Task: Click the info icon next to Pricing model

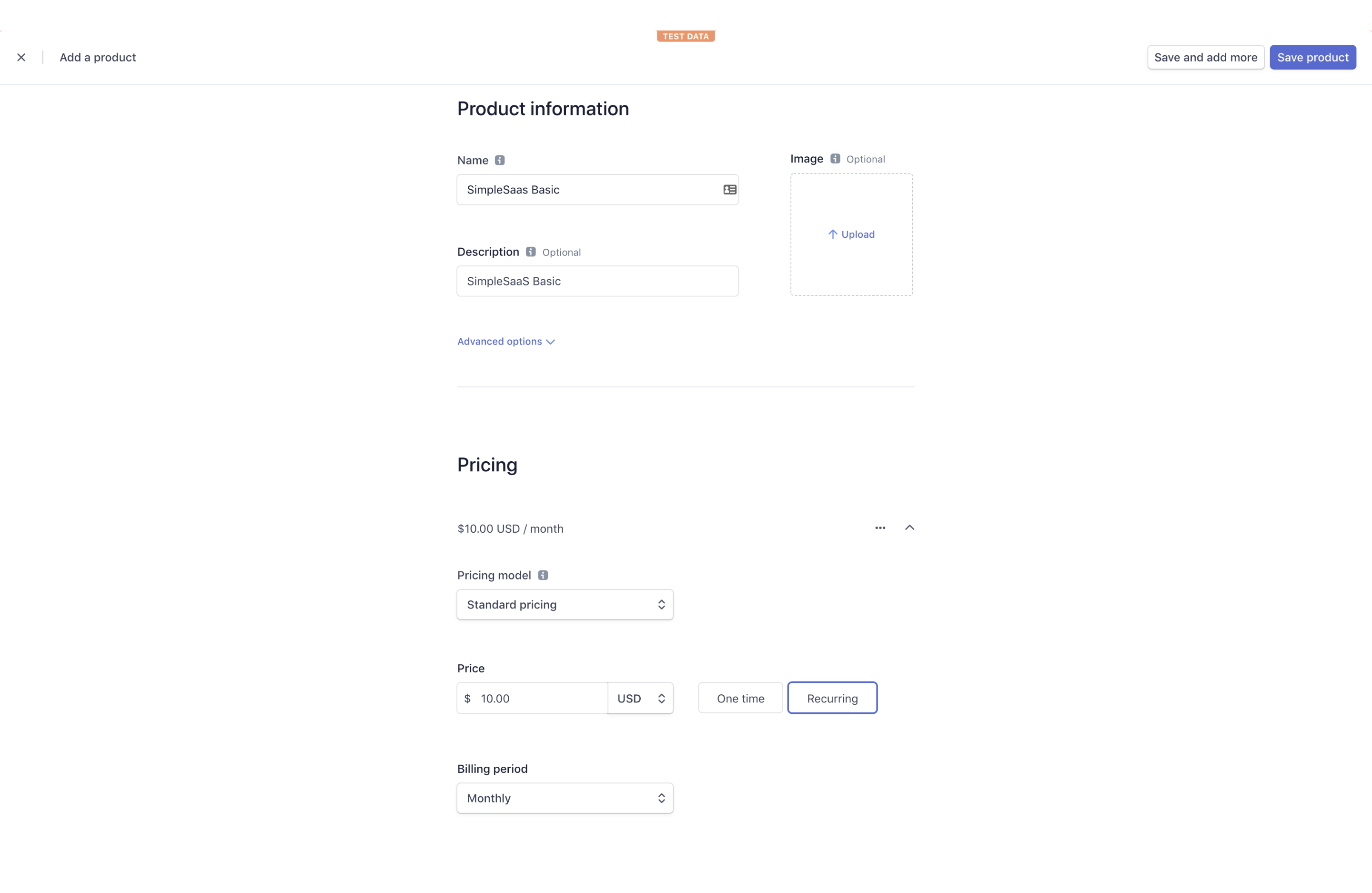Action: (x=543, y=575)
